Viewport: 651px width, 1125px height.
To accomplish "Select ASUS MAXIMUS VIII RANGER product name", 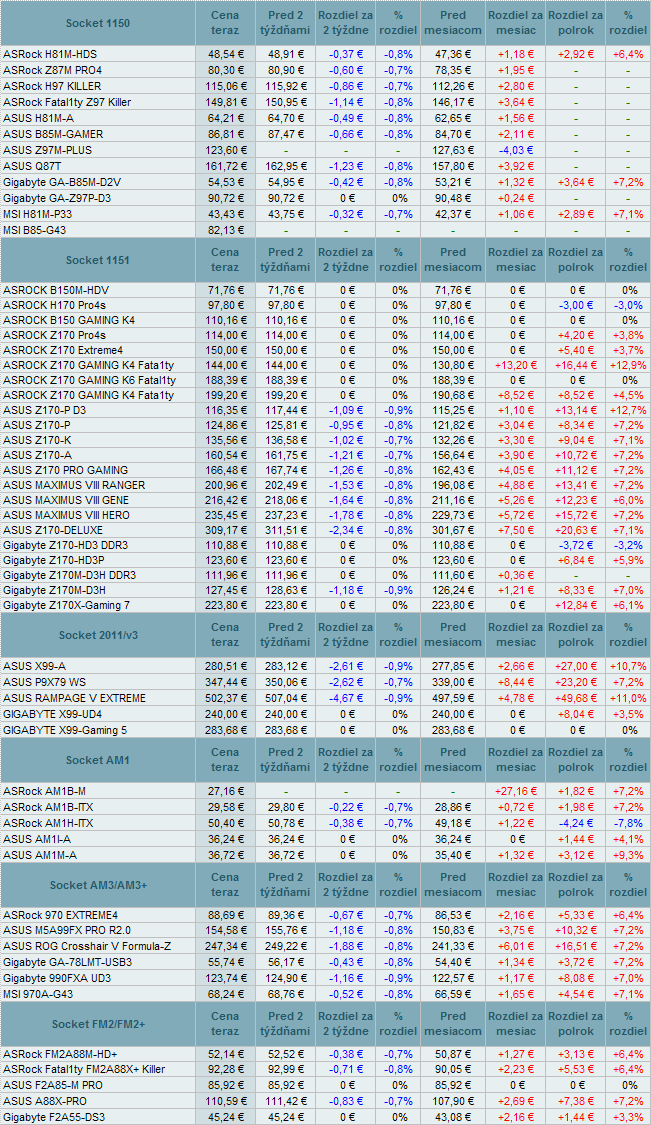I will (74, 485).
